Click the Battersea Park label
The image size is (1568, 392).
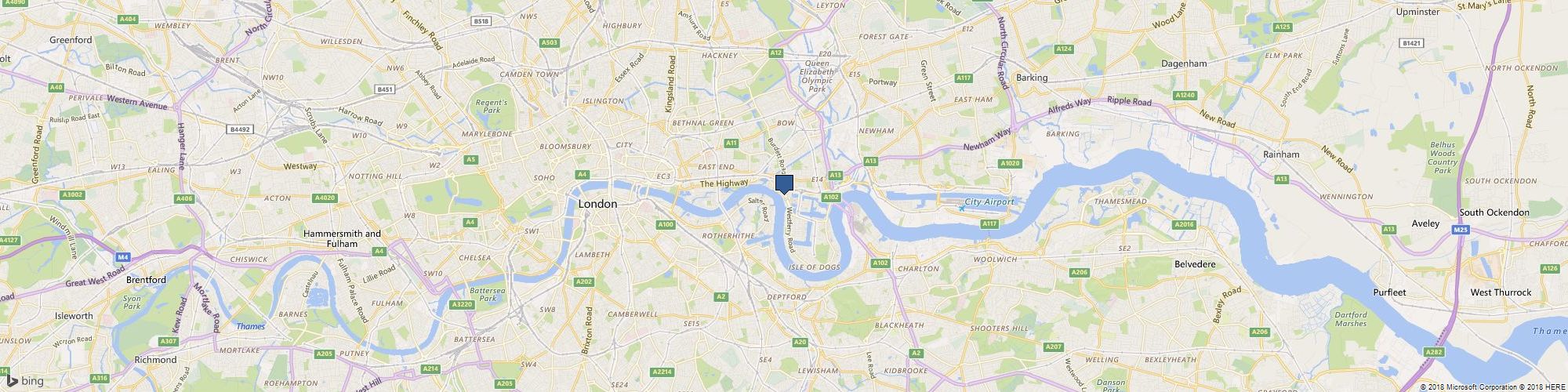tap(488, 294)
